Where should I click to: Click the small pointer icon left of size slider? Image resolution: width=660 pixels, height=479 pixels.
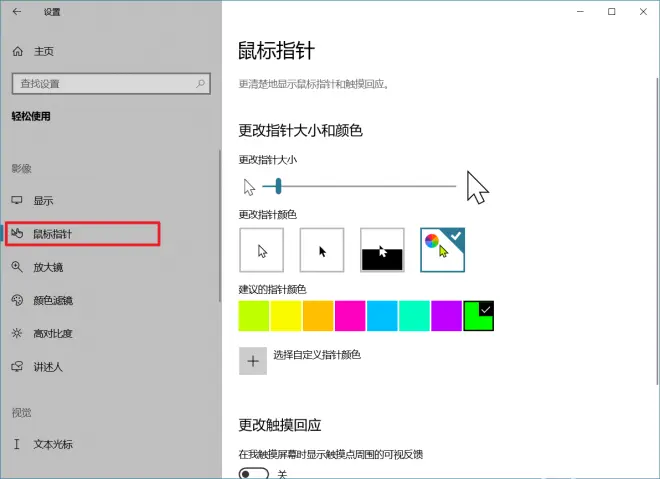[249, 187]
